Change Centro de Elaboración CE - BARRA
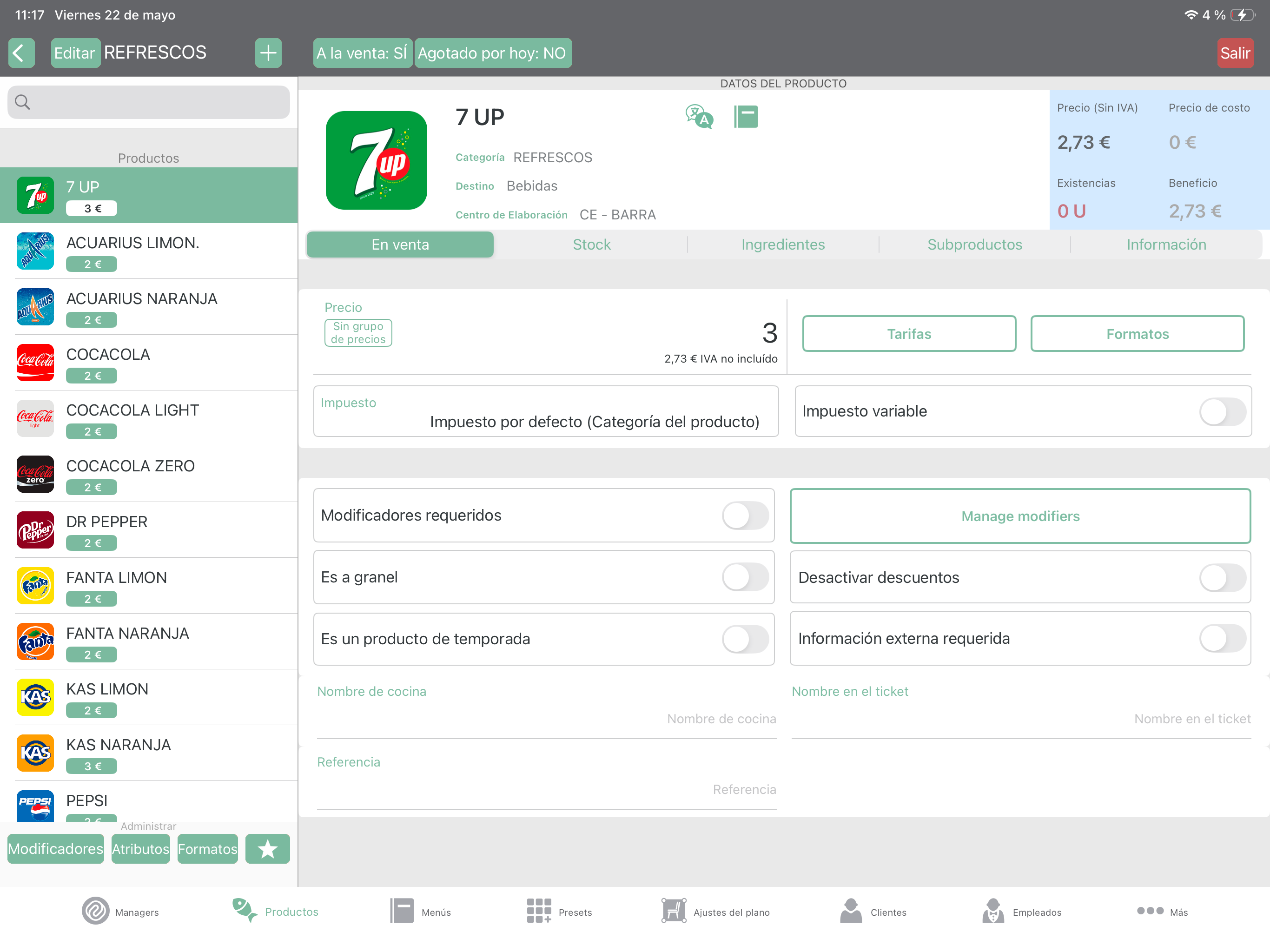This screenshot has height=952, width=1270. pyautogui.click(x=617, y=215)
